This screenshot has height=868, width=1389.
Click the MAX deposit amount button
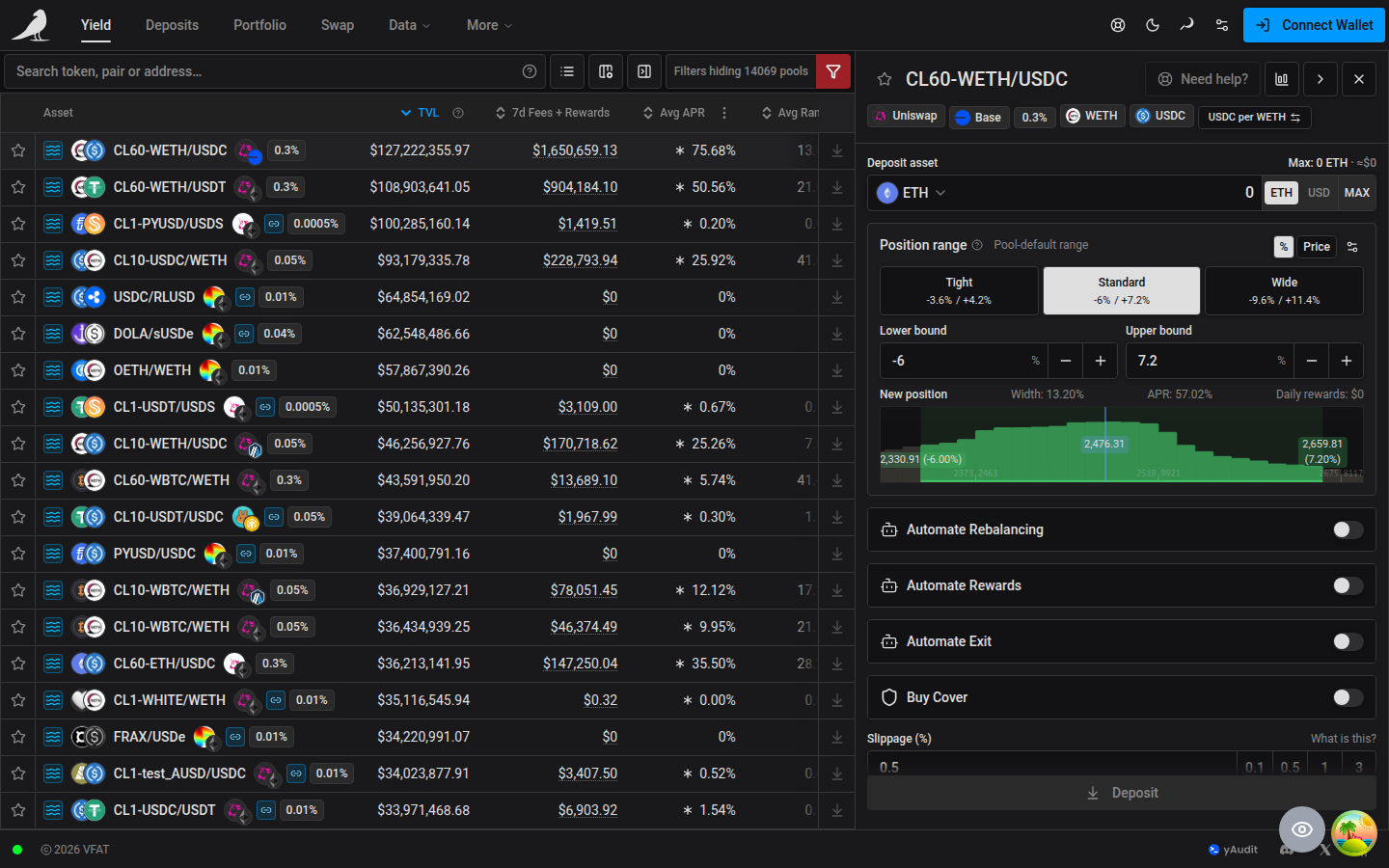tap(1357, 193)
